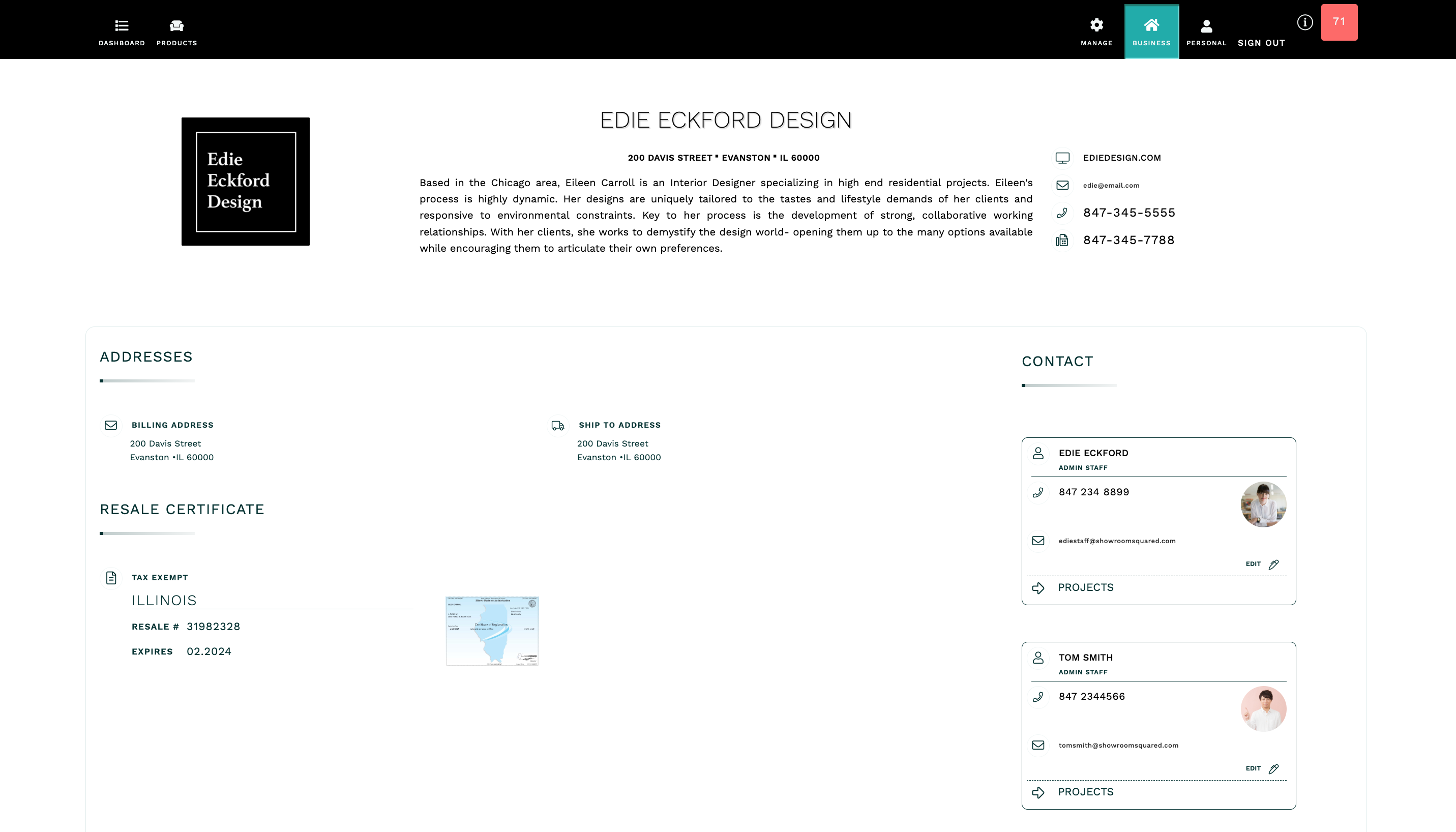Switch to the Business tab
The width and height of the screenshot is (1456, 832).
coord(1151,32)
